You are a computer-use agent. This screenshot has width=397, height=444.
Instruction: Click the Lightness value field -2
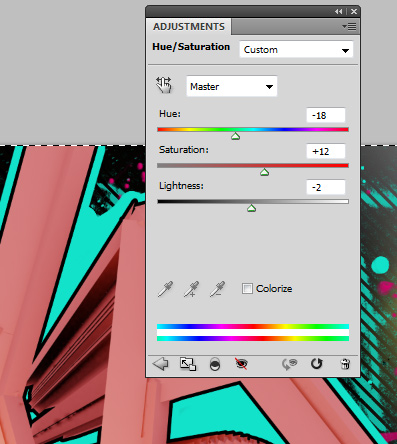[326, 187]
